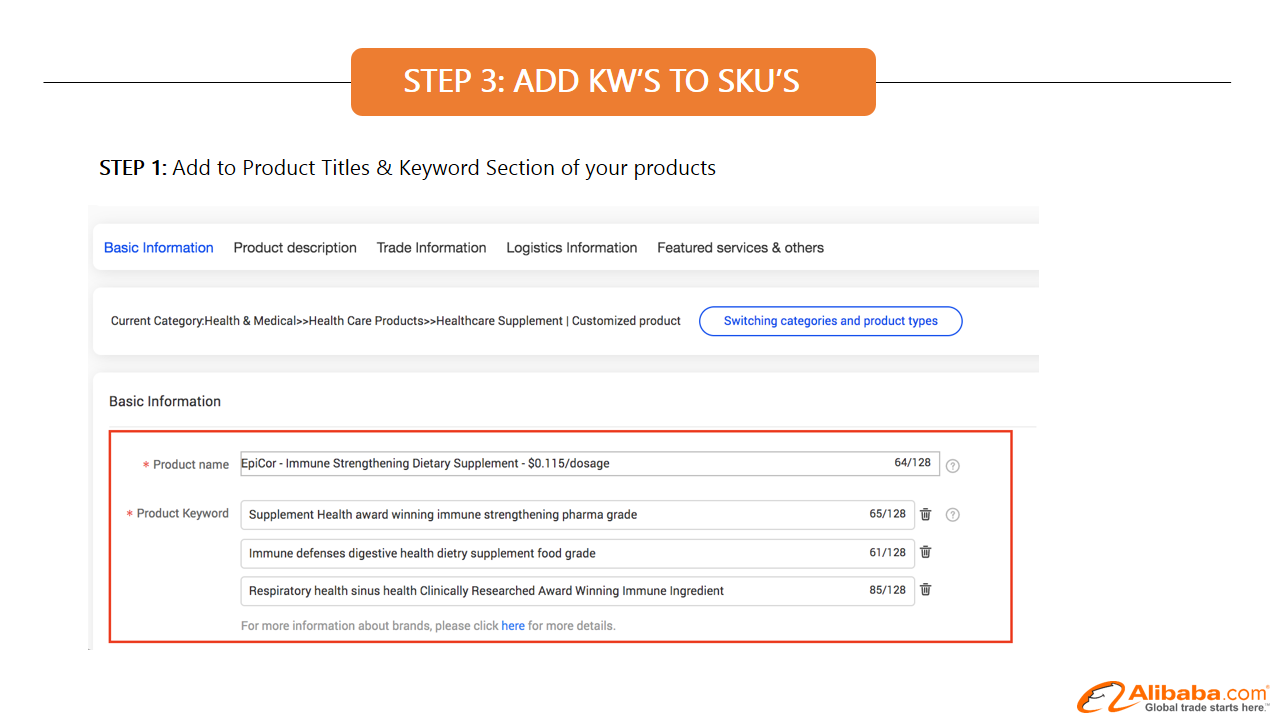Open help icon beside Product Keyword field
Image resolution: width=1280 pixels, height=720 pixels.
tap(953, 514)
